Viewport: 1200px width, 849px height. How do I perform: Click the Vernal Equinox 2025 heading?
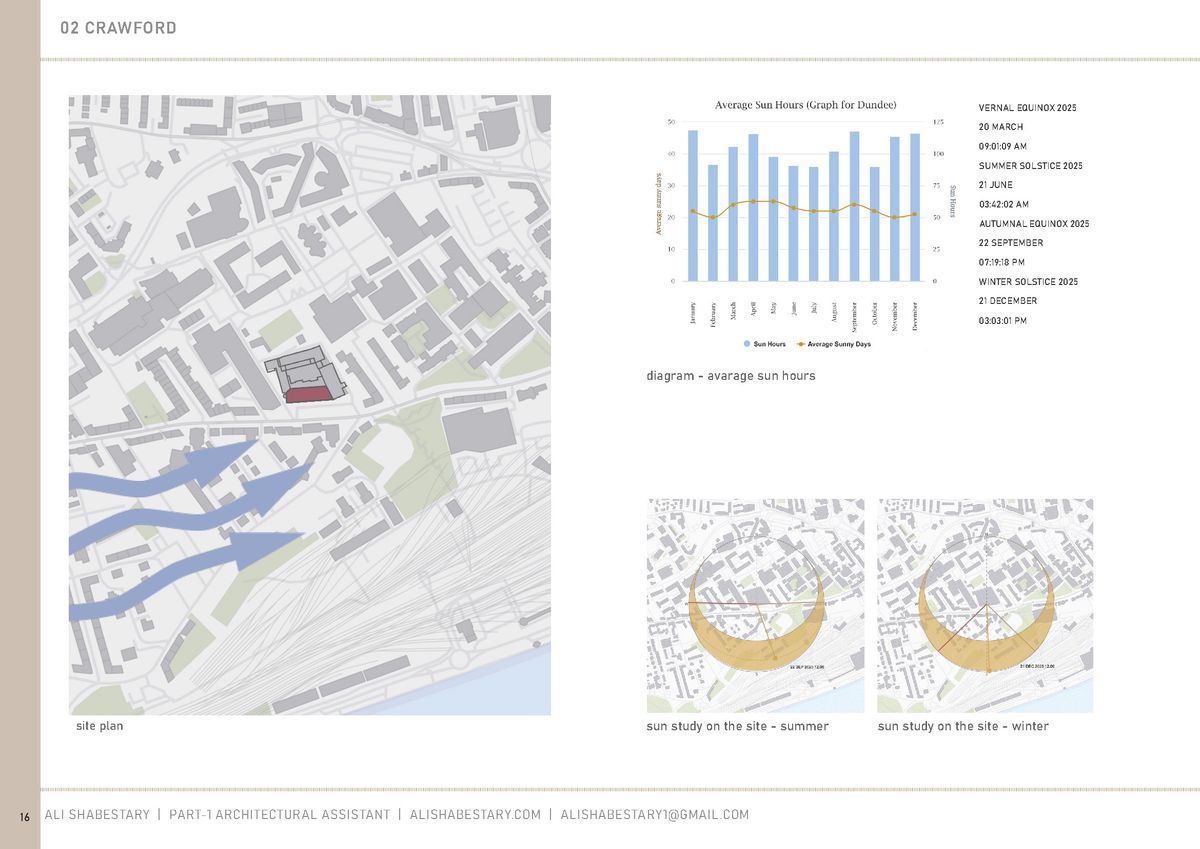coord(1027,108)
